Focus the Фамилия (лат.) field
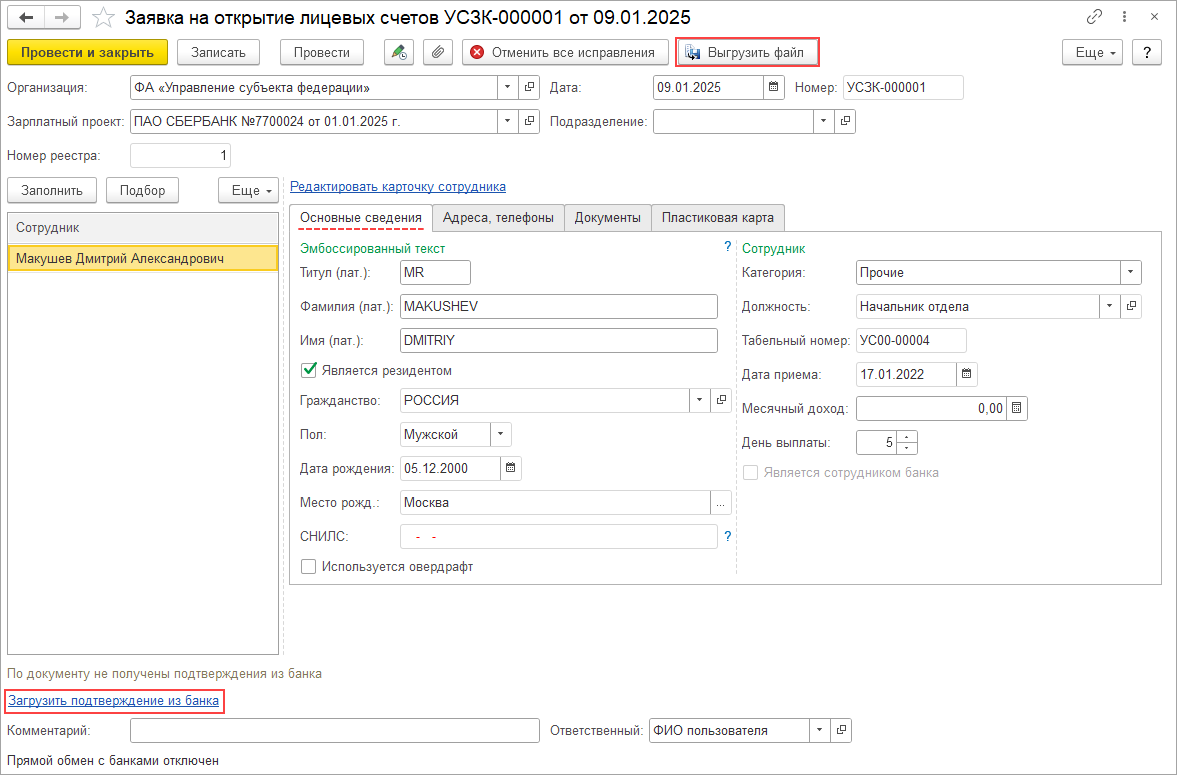Screen dimensions: 1177x775 pyautogui.click(x=559, y=306)
